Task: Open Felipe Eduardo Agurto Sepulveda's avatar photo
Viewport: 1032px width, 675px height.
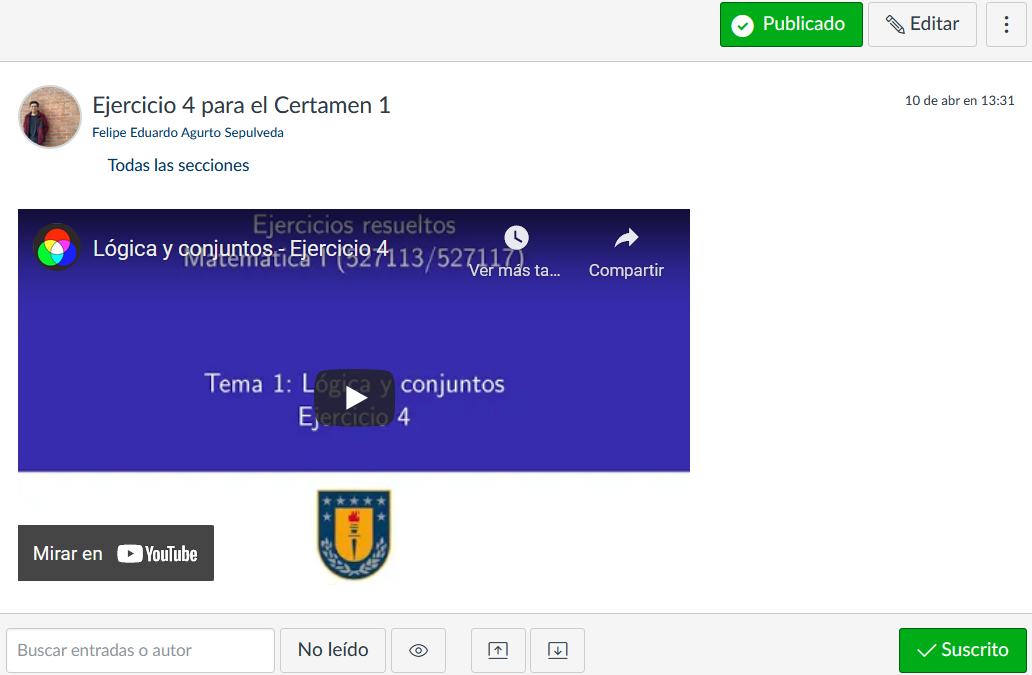Action: [x=50, y=116]
